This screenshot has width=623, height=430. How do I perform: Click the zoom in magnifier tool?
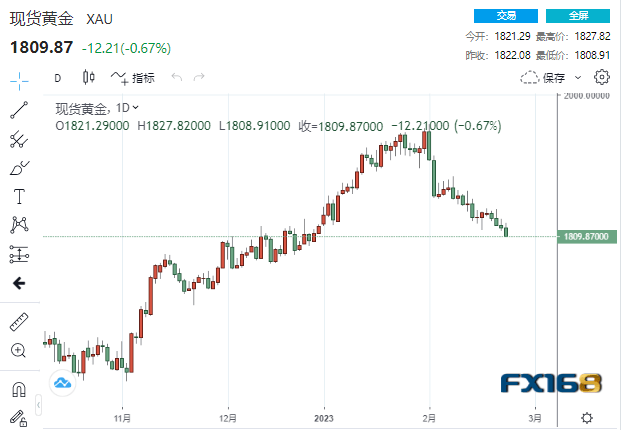tap(18, 351)
